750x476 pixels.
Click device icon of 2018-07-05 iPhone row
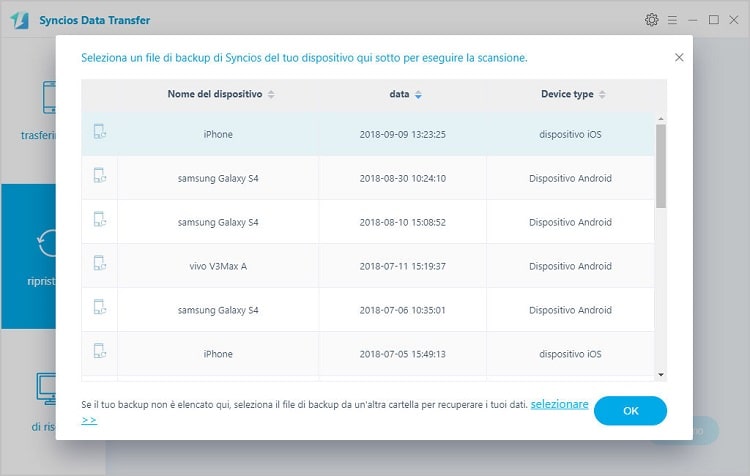point(99,351)
